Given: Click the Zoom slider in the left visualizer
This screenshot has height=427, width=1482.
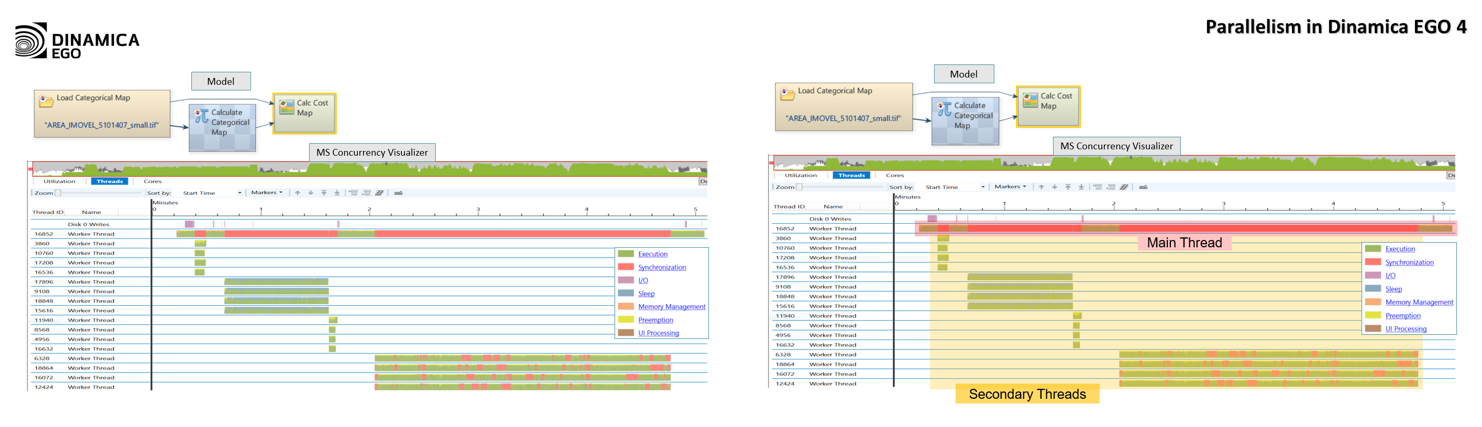Looking at the screenshot, I should tap(58, 193).
